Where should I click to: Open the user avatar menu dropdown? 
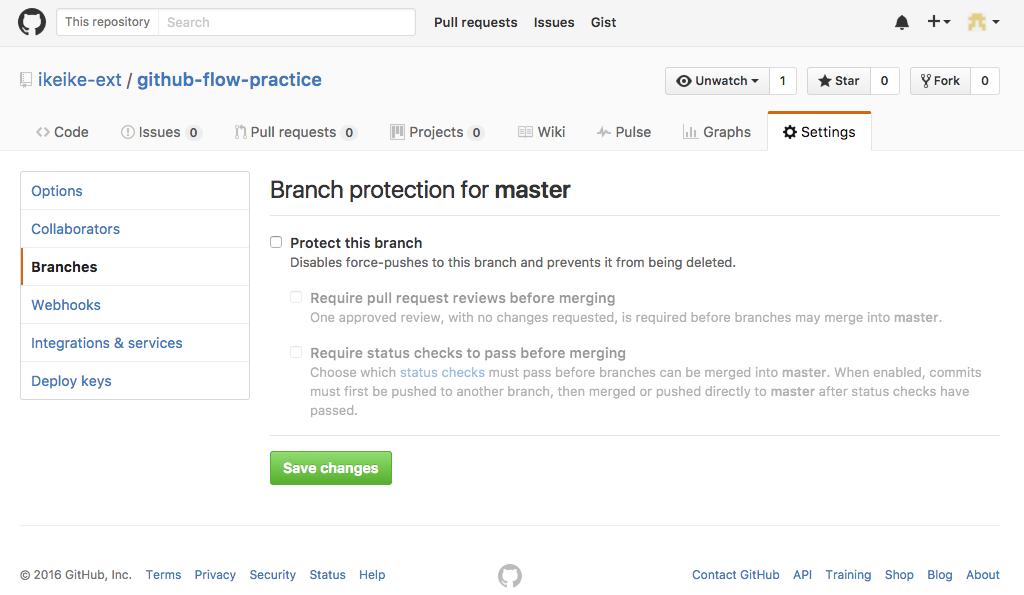tap(983, 22)
